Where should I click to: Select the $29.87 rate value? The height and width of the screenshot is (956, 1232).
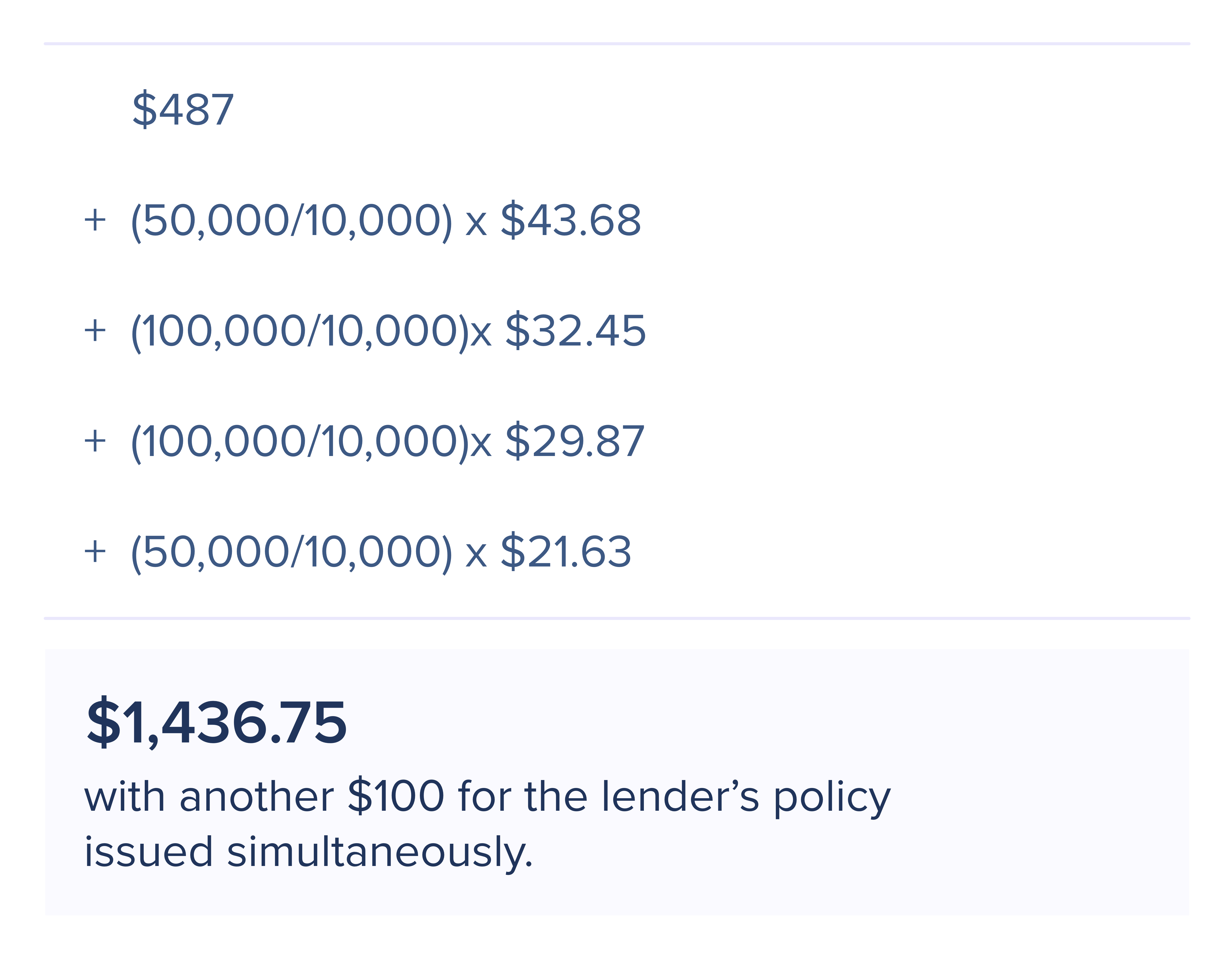point(575,441)
